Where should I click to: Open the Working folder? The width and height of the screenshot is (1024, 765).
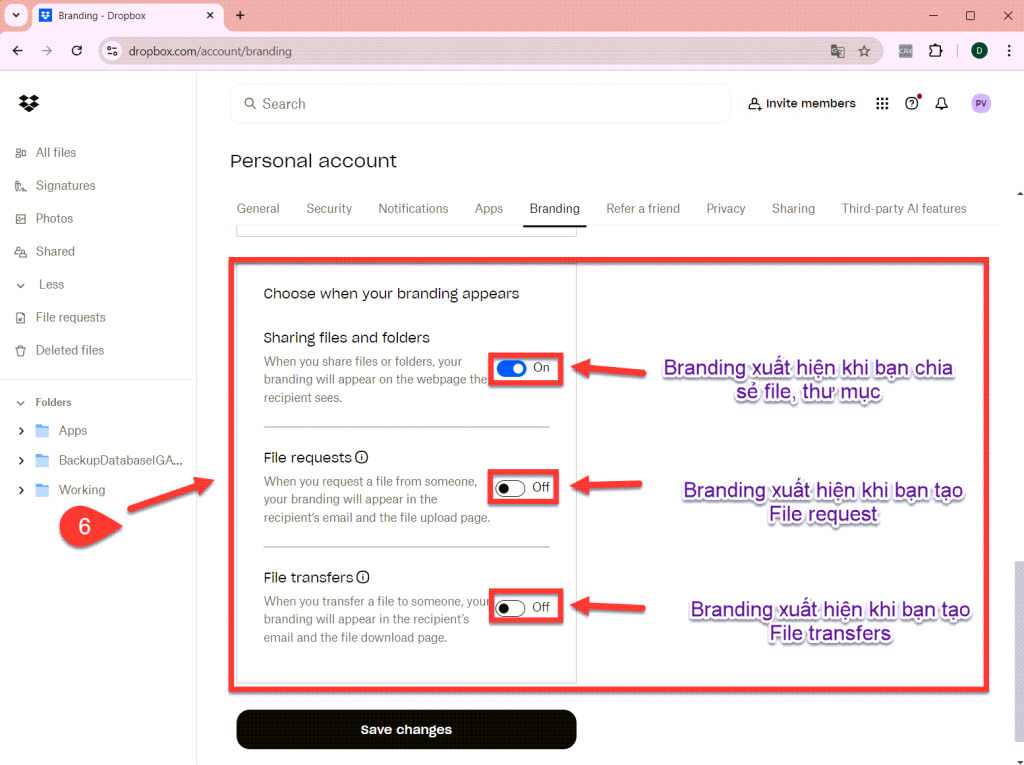coord(82,490)
